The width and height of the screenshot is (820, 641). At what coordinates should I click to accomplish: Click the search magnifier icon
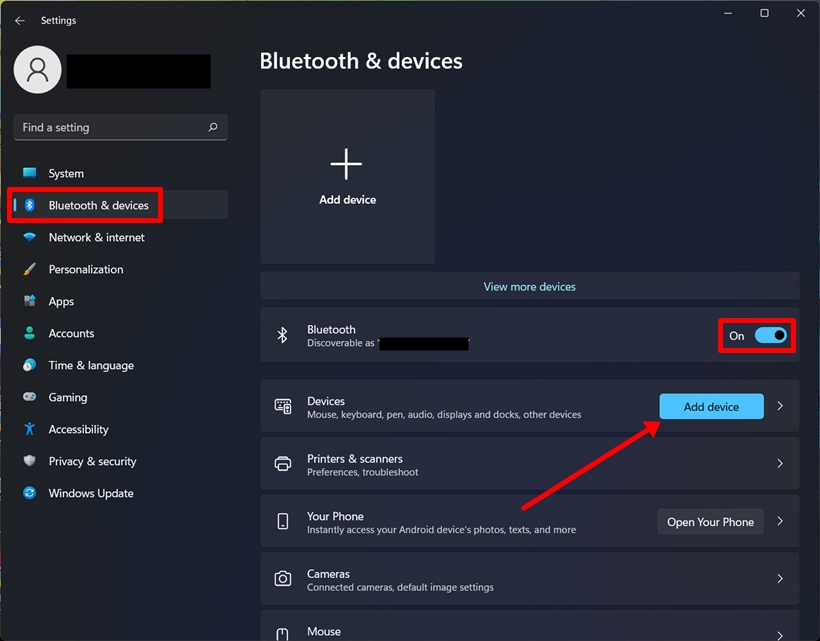(x=213, y=127)
